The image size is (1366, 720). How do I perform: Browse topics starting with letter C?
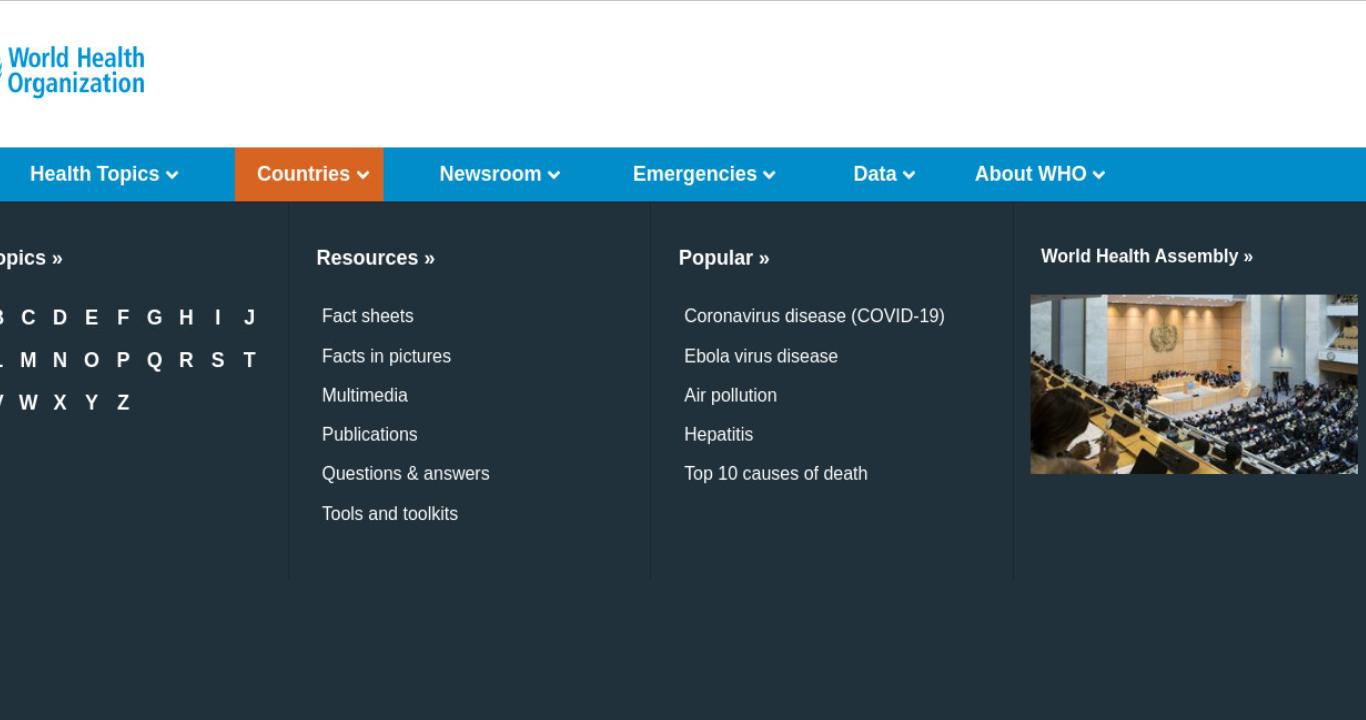coord(28,318)
